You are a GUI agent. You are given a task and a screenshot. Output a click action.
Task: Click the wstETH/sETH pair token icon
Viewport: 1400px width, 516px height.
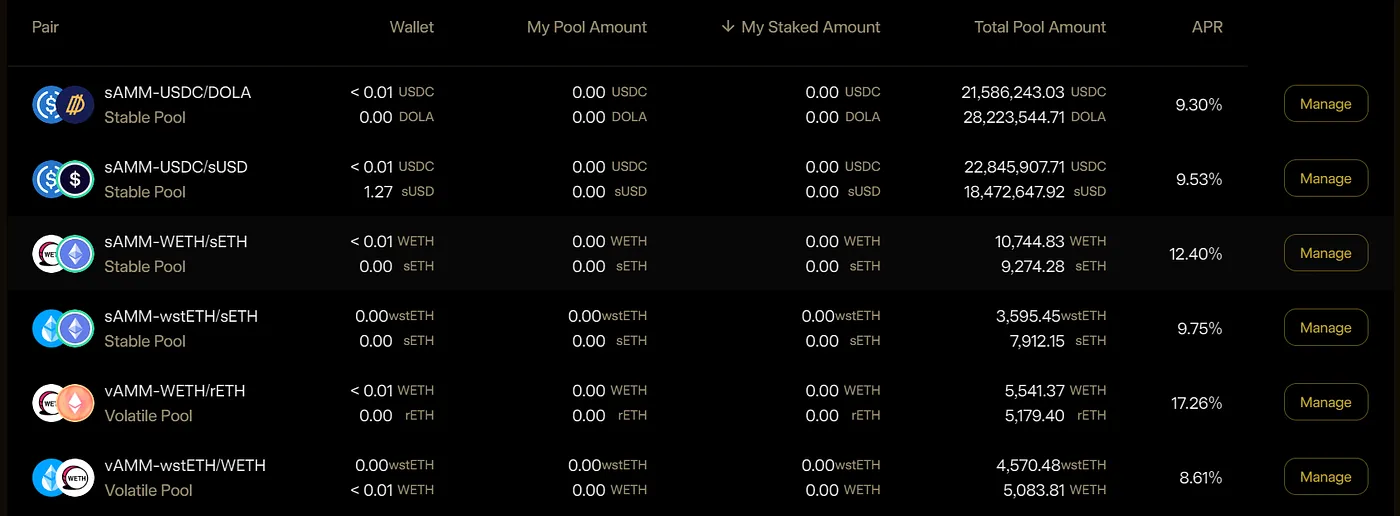(x=63, y=328)
